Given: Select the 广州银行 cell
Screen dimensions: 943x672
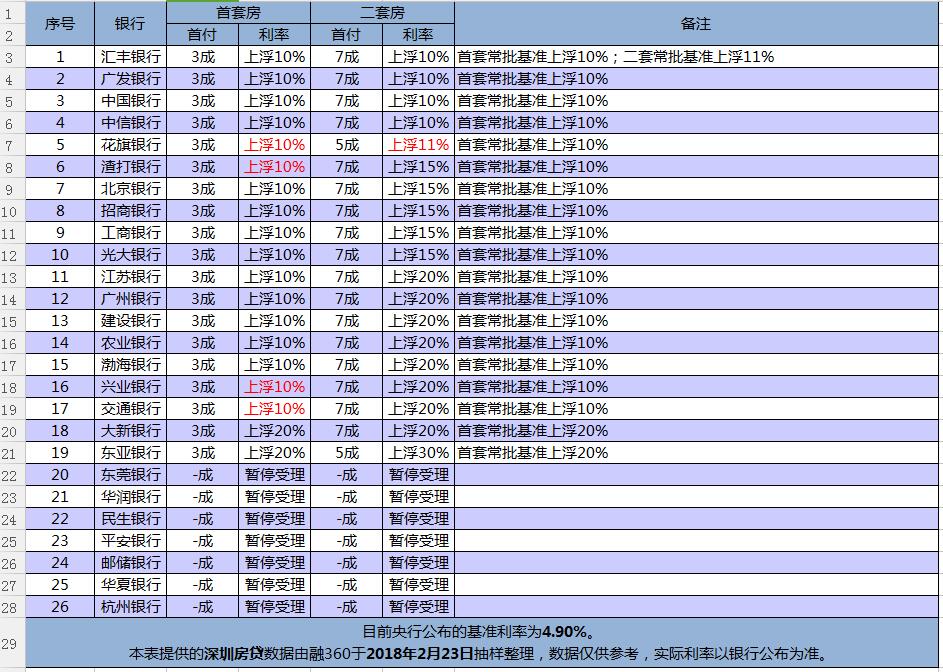Looking at the screenshot, I should 130,298.
